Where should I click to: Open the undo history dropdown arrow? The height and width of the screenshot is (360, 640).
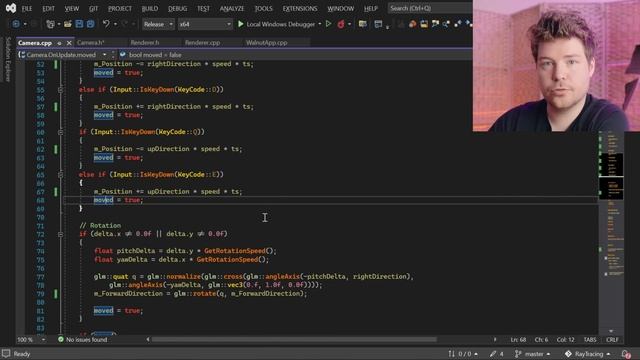point(116,24)
